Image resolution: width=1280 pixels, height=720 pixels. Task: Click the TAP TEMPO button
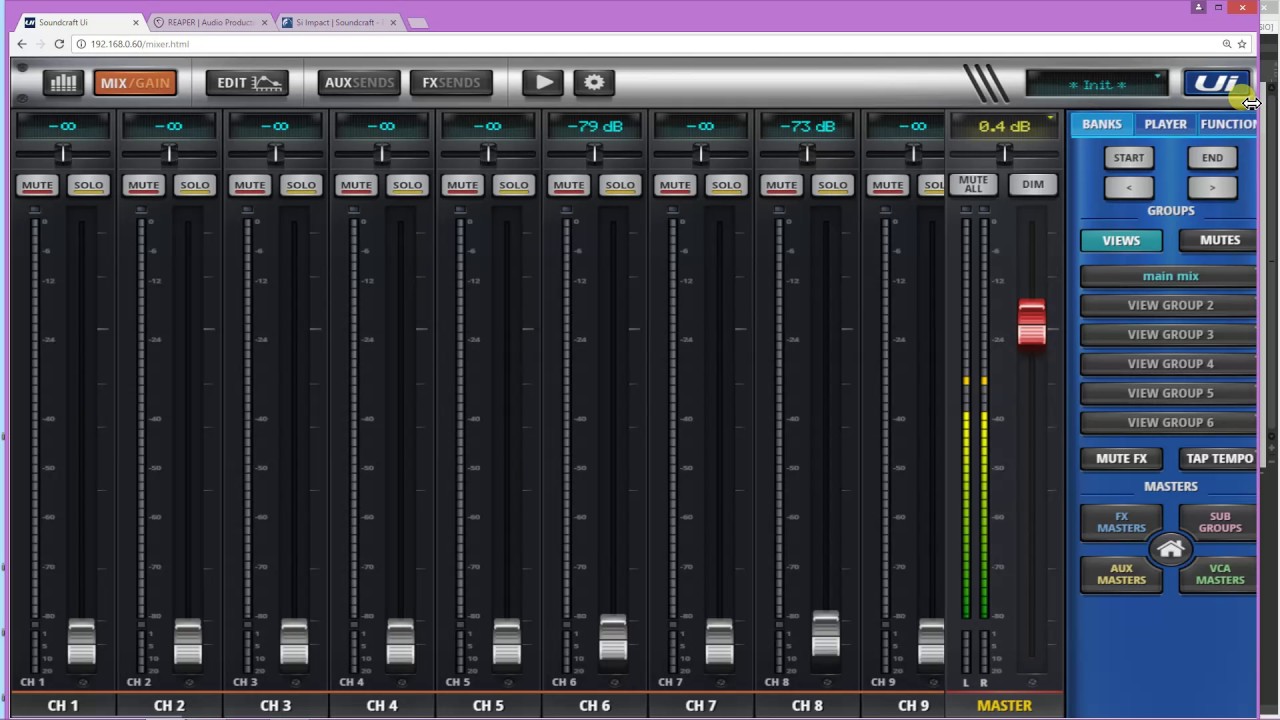(x=1219, y=458)
